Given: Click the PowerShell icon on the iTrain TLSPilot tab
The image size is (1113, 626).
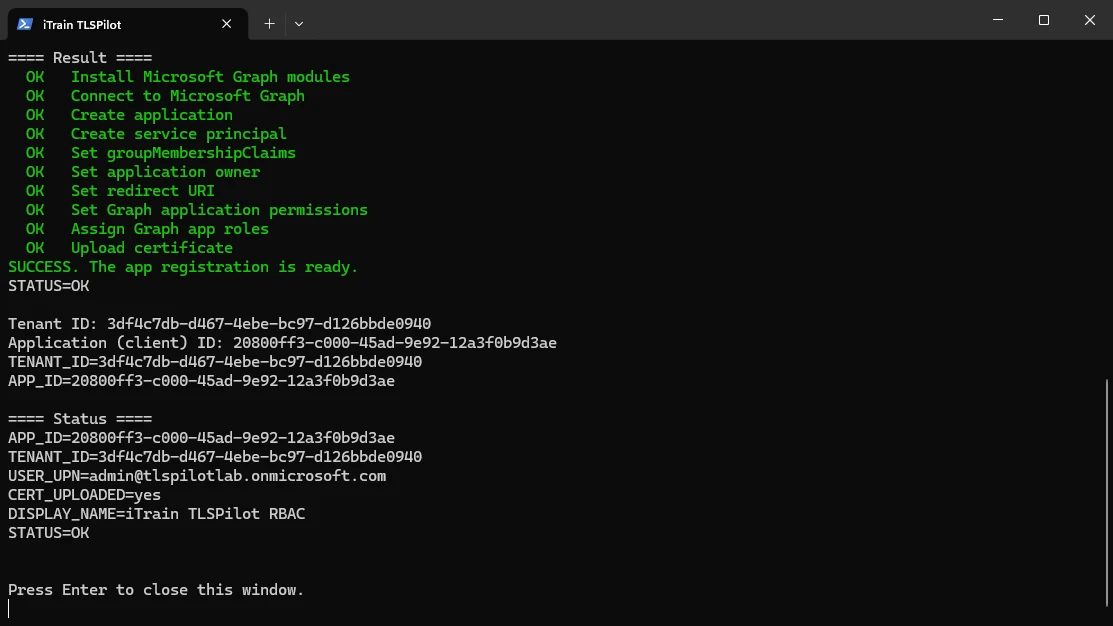Looking at the screenshot, I should (x=25, y=24).
